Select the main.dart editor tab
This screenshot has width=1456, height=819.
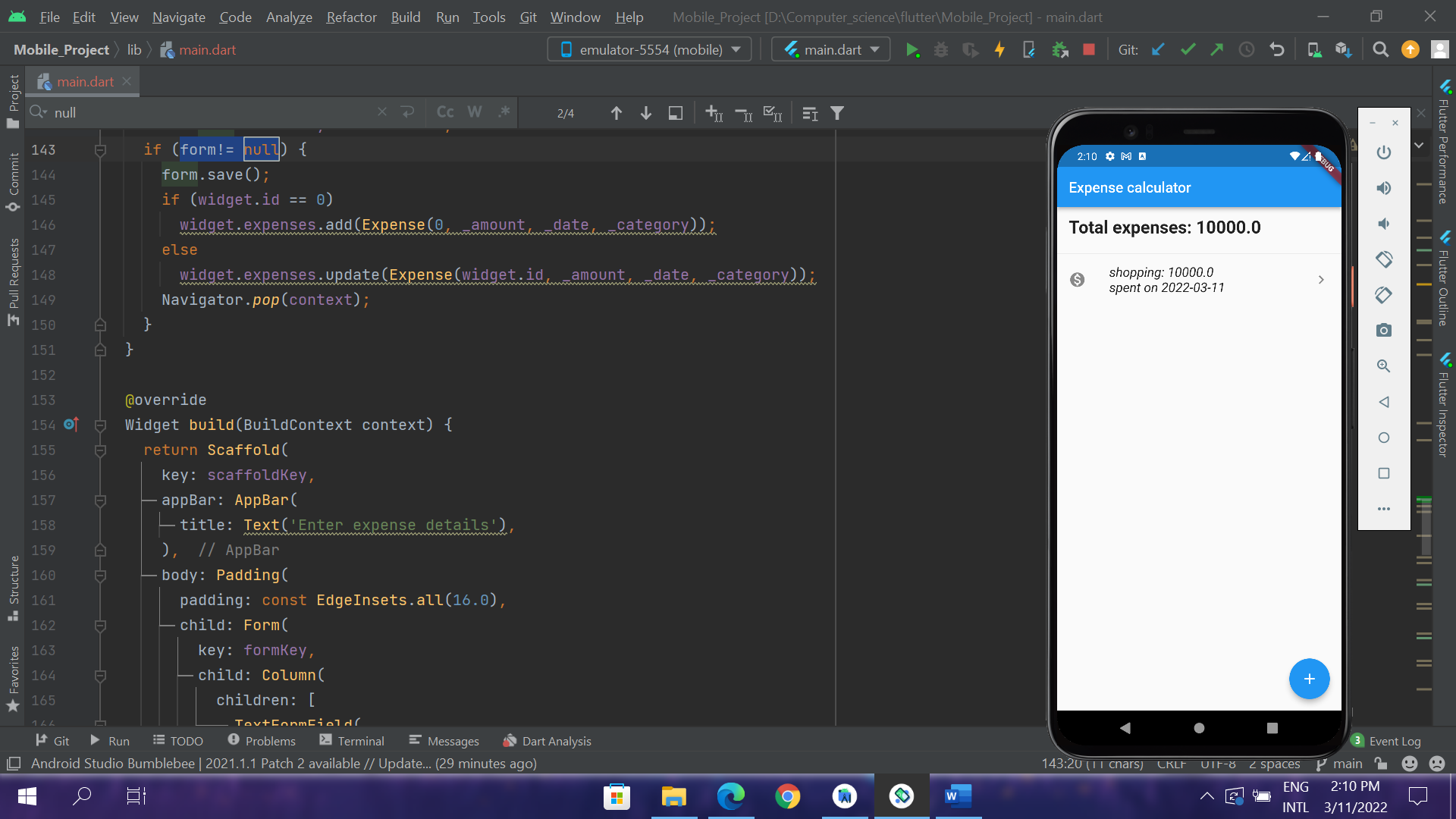click(82, 81)
